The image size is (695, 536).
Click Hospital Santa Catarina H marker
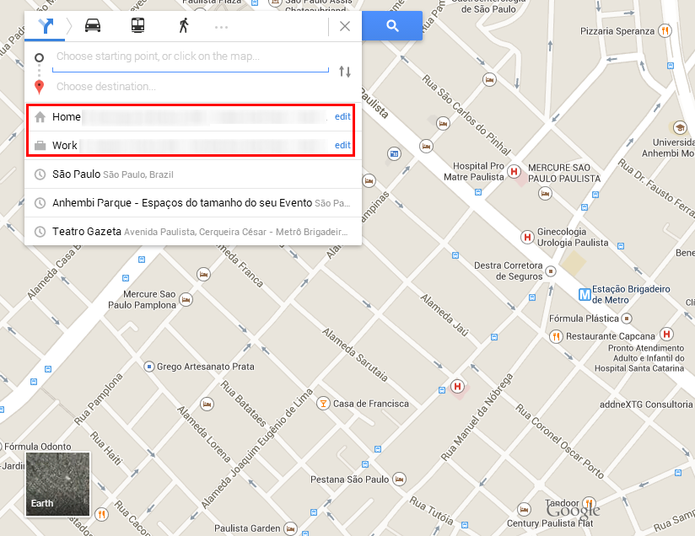point(667,334)
